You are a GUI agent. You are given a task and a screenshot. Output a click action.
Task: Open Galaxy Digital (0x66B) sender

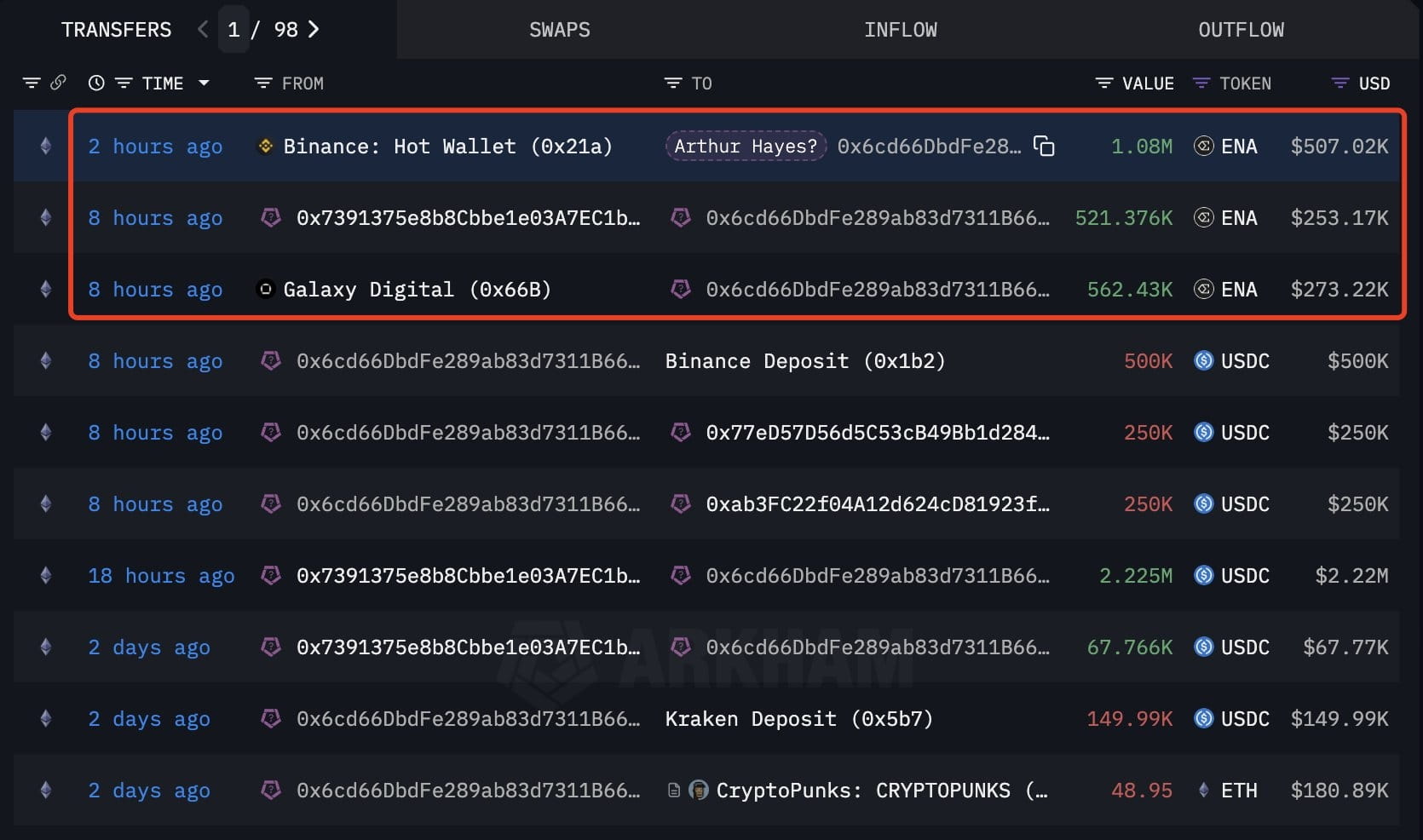(x=417, y=290)
